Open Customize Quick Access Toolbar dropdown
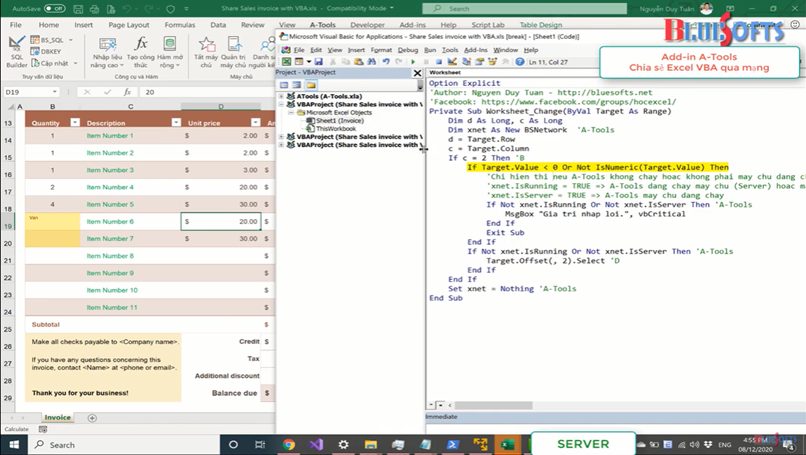Viewport: 806px width, 455px height. point(186,9)
